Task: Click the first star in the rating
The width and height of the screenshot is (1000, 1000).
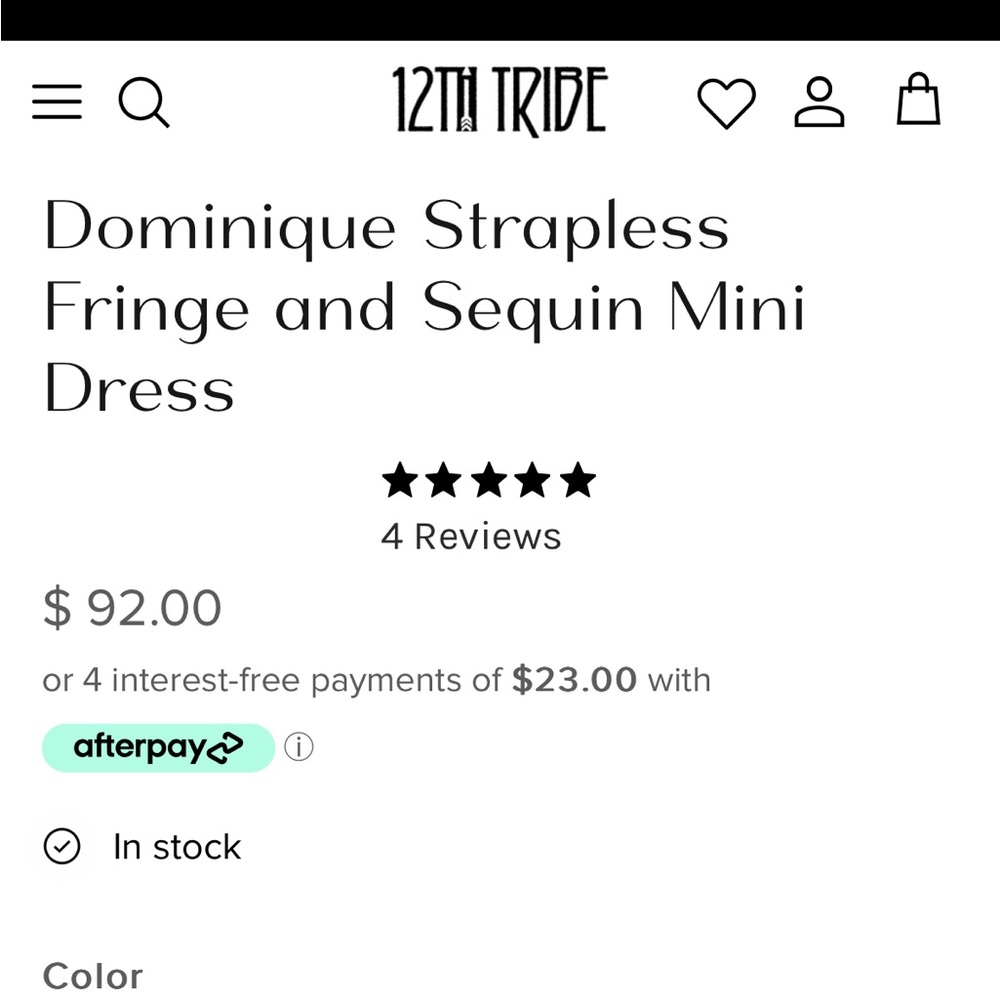Action: 401,482
